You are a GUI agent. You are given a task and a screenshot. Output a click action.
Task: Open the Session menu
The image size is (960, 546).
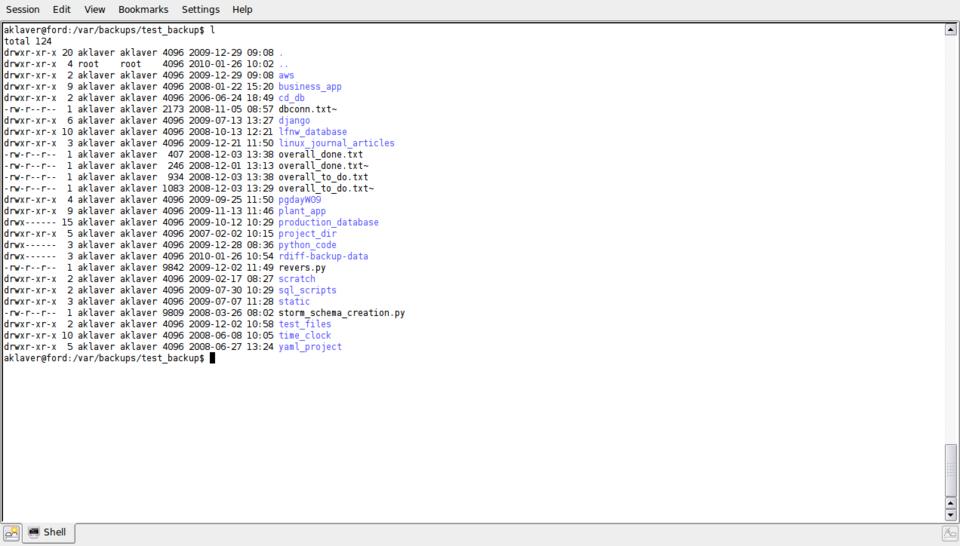(x=22, y=9)
